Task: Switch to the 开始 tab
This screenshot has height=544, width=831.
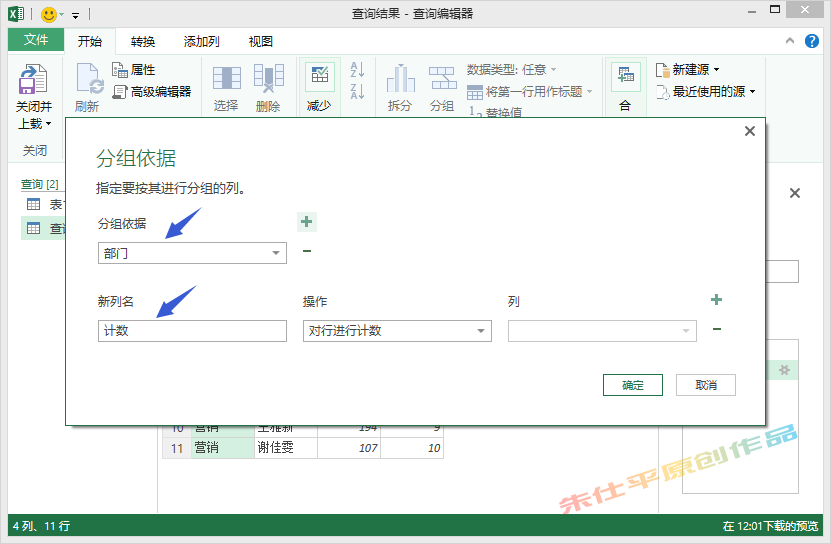Action: pyautogui.click(x=90, y=41)
